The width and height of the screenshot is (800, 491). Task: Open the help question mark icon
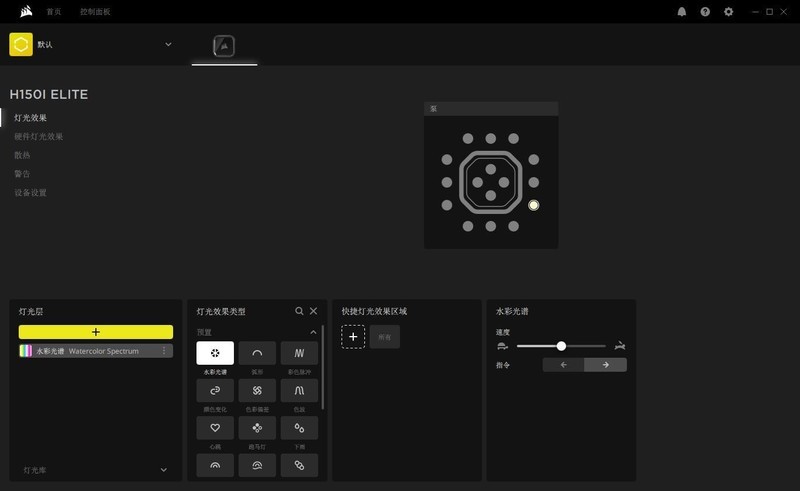click(705, 12)
